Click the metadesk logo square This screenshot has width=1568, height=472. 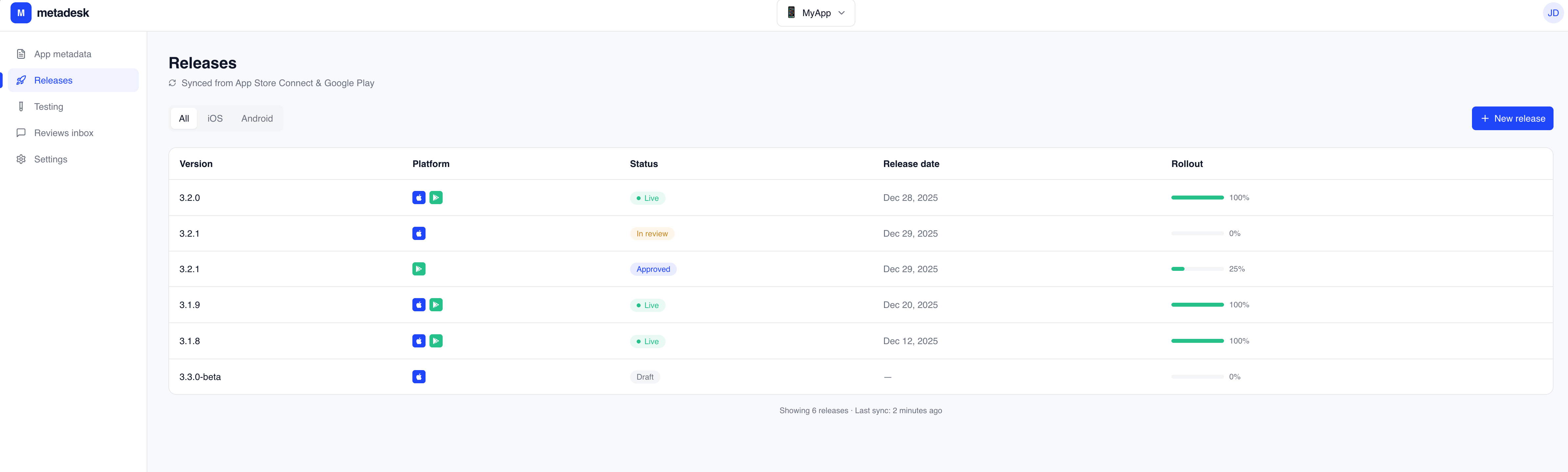pos(21,12)
